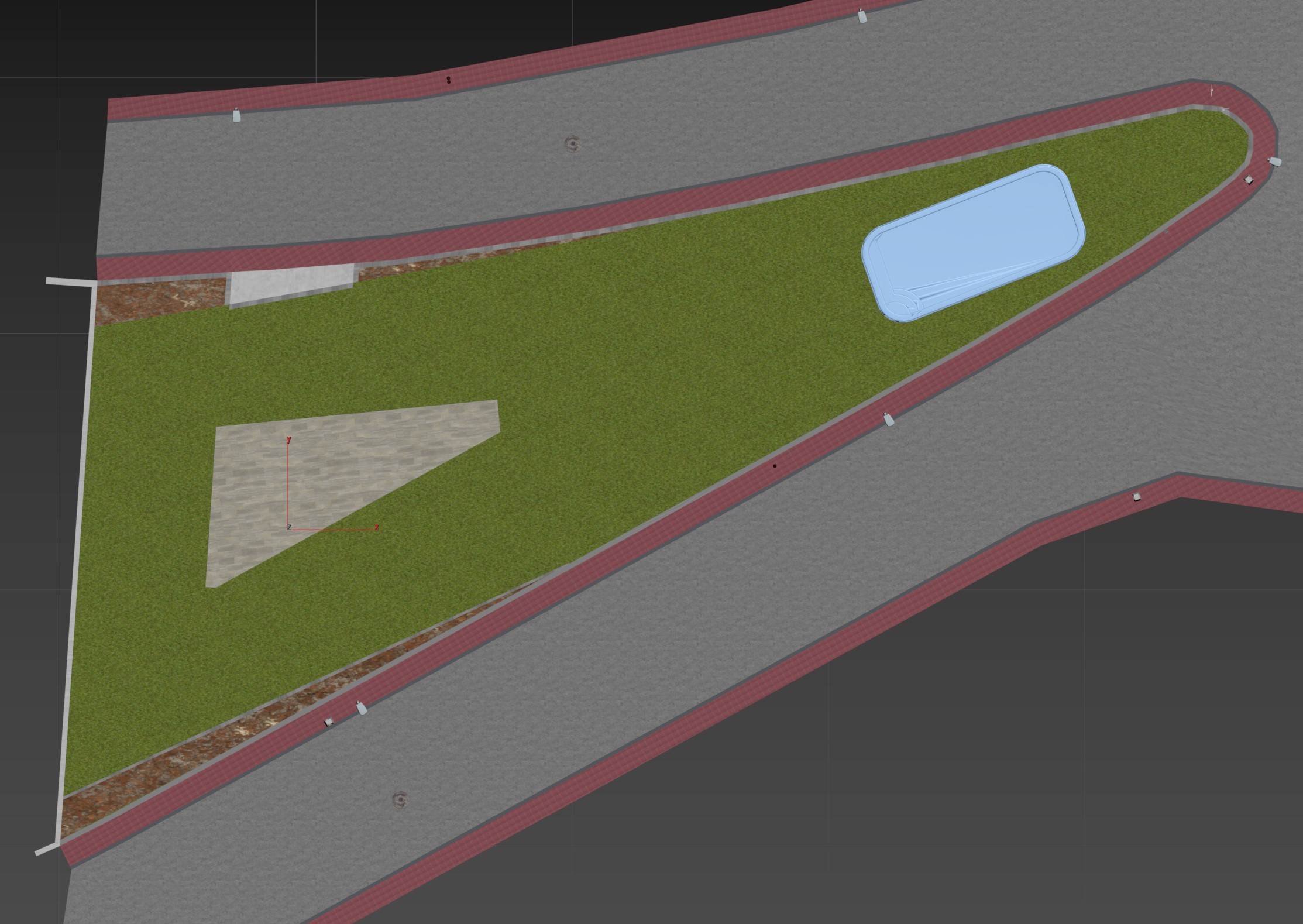
Task: Select small box near island's rounded tip
Action: 1248,180
